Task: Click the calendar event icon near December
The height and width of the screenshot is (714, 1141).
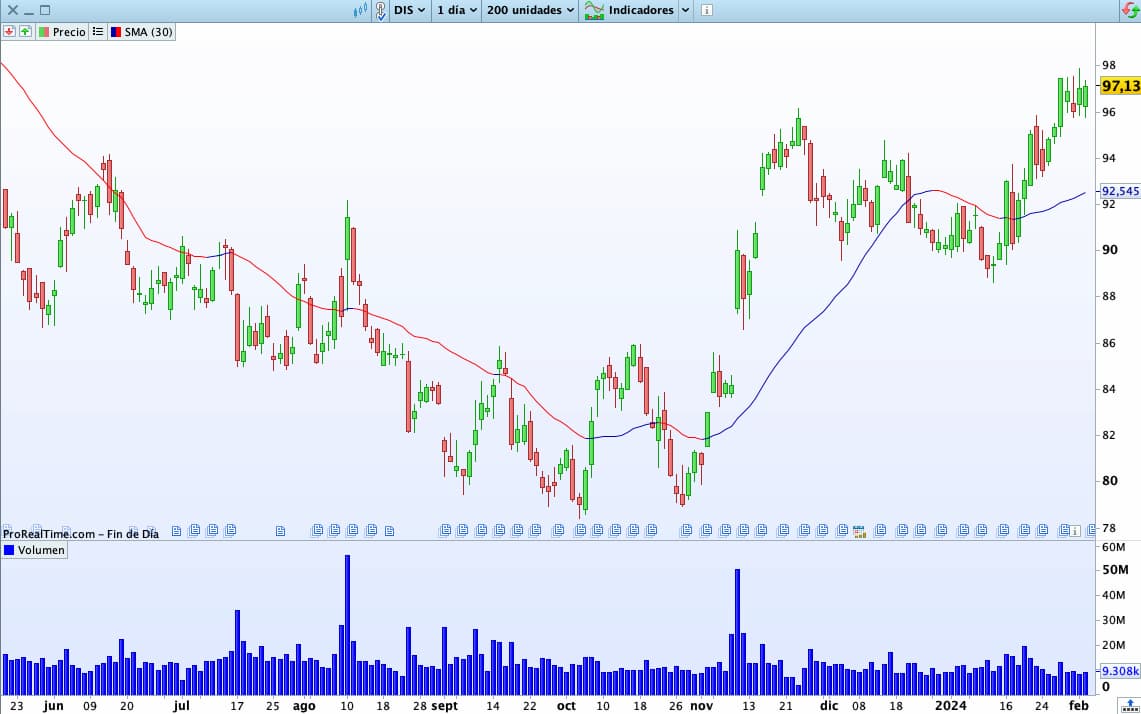Action: pyautogui.click(x=858, y=530)
